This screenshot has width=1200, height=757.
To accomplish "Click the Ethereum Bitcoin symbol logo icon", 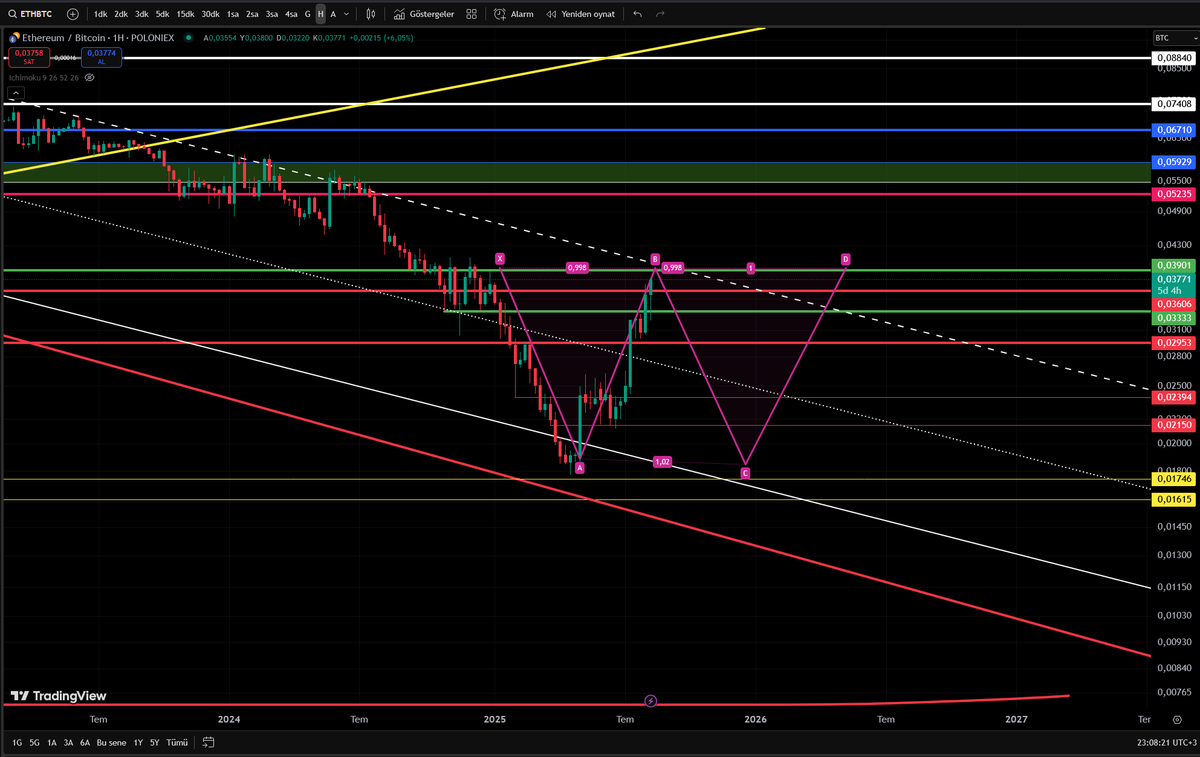I will pos(14,37).
